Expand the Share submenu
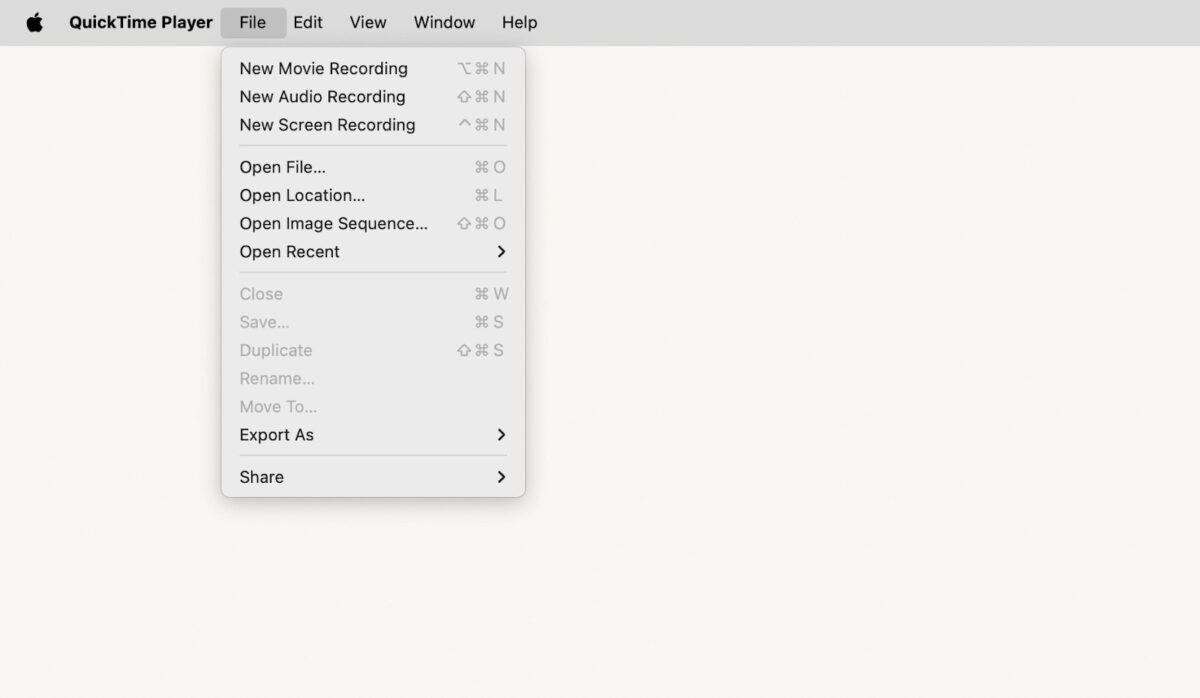The image size is (1200, 698). (x=373, y=477)
